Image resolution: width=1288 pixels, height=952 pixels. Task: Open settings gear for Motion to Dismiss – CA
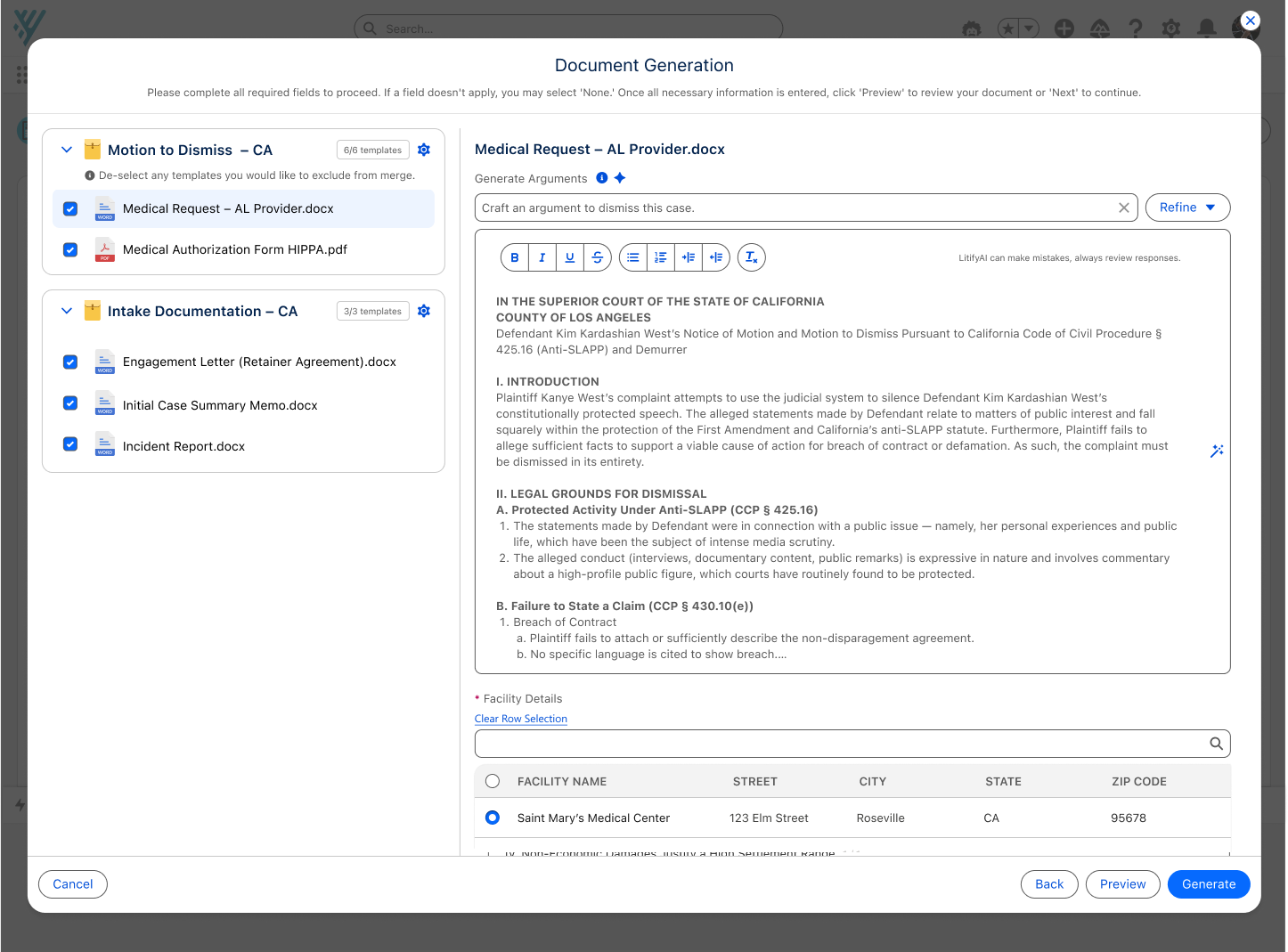click(424, 150)
